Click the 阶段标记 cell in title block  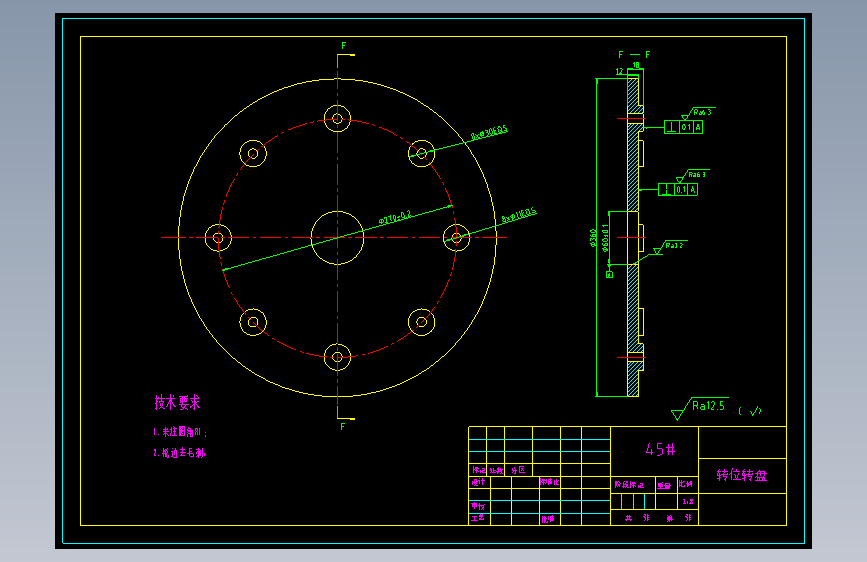point(633,485)
